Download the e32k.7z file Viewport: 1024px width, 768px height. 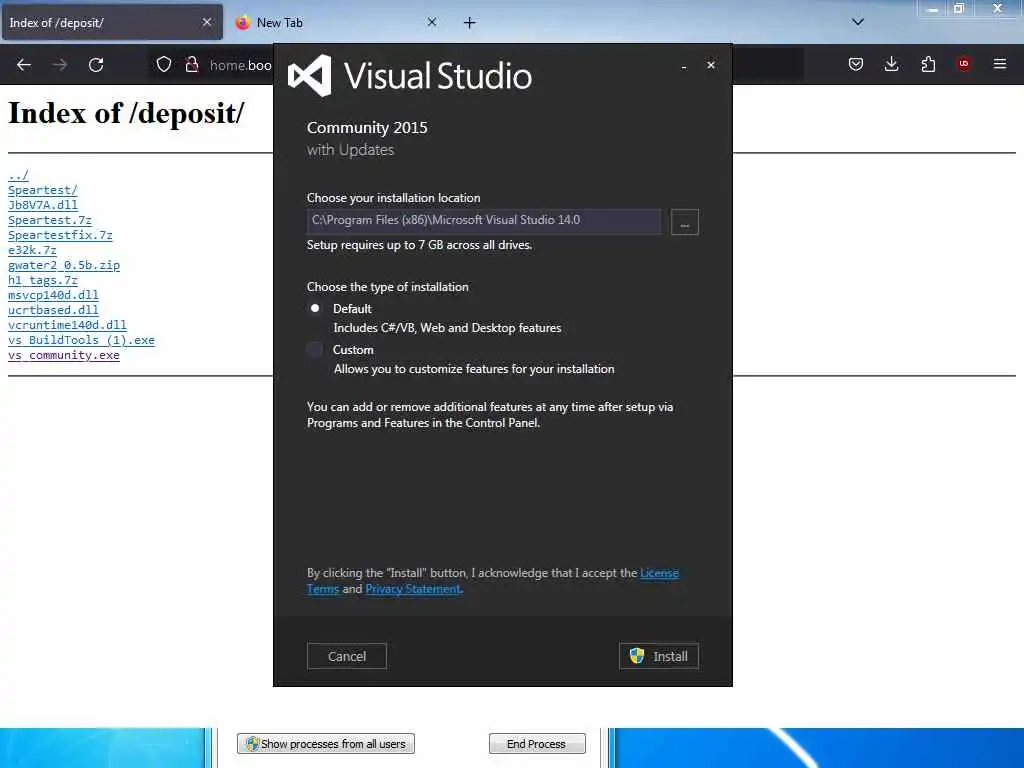pyautogui.click(x=32, y=250)
